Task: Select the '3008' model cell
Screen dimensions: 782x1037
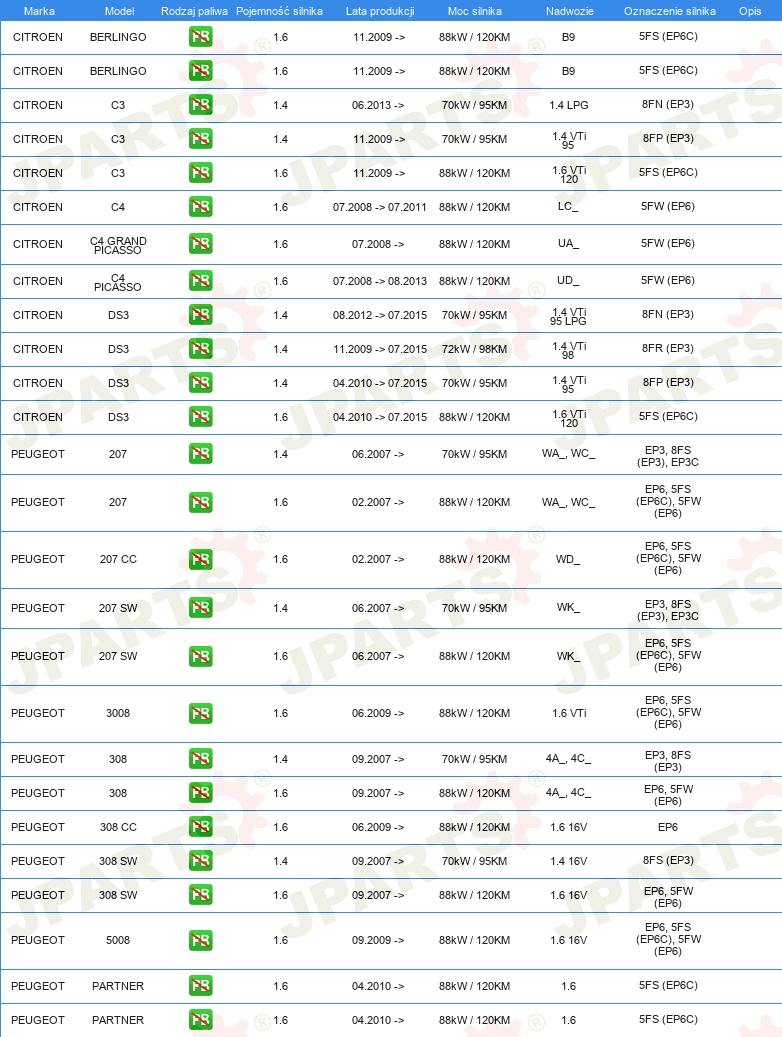Action: [118, 713]
